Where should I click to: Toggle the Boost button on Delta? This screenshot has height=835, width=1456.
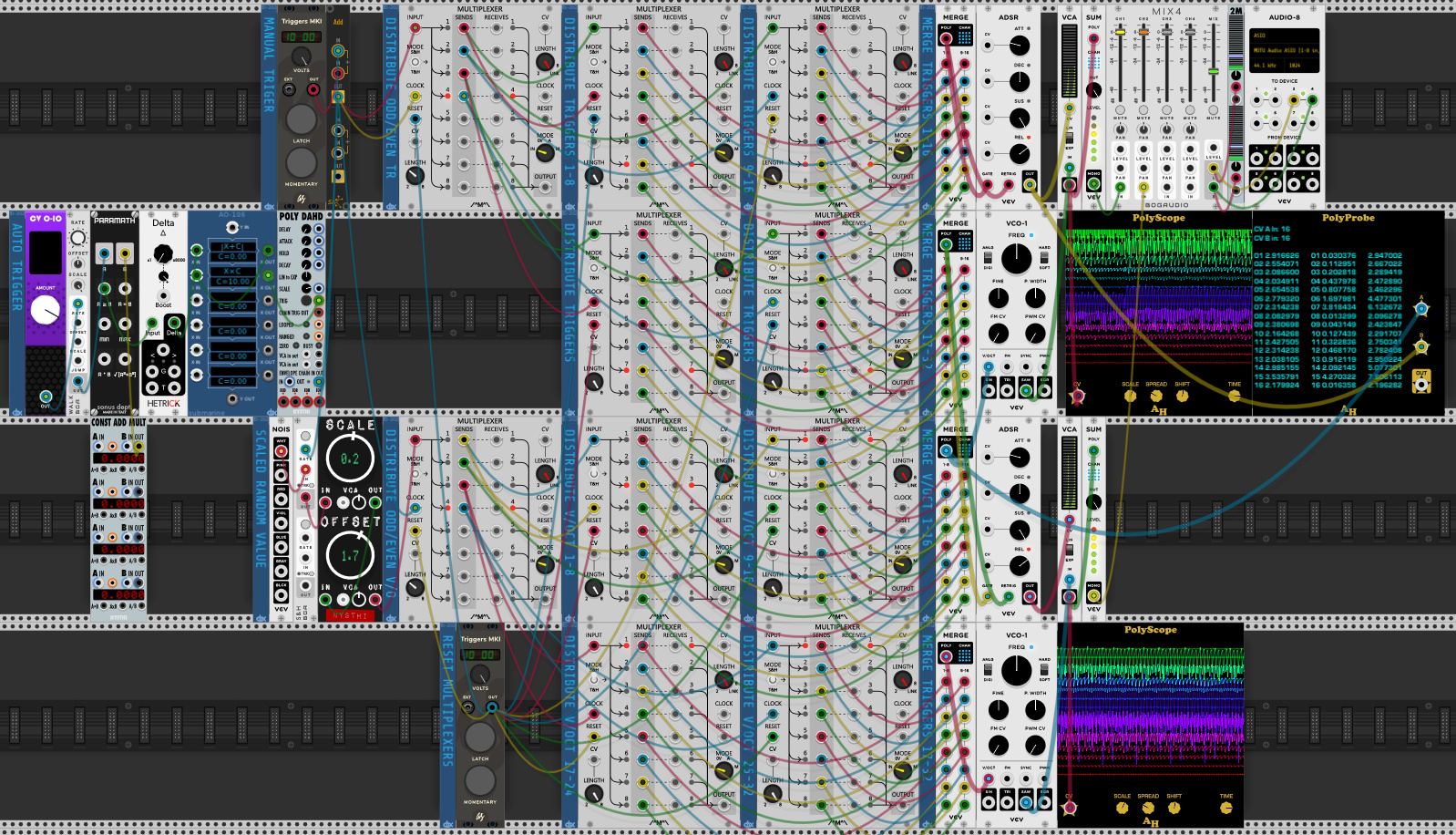[163, 295]
